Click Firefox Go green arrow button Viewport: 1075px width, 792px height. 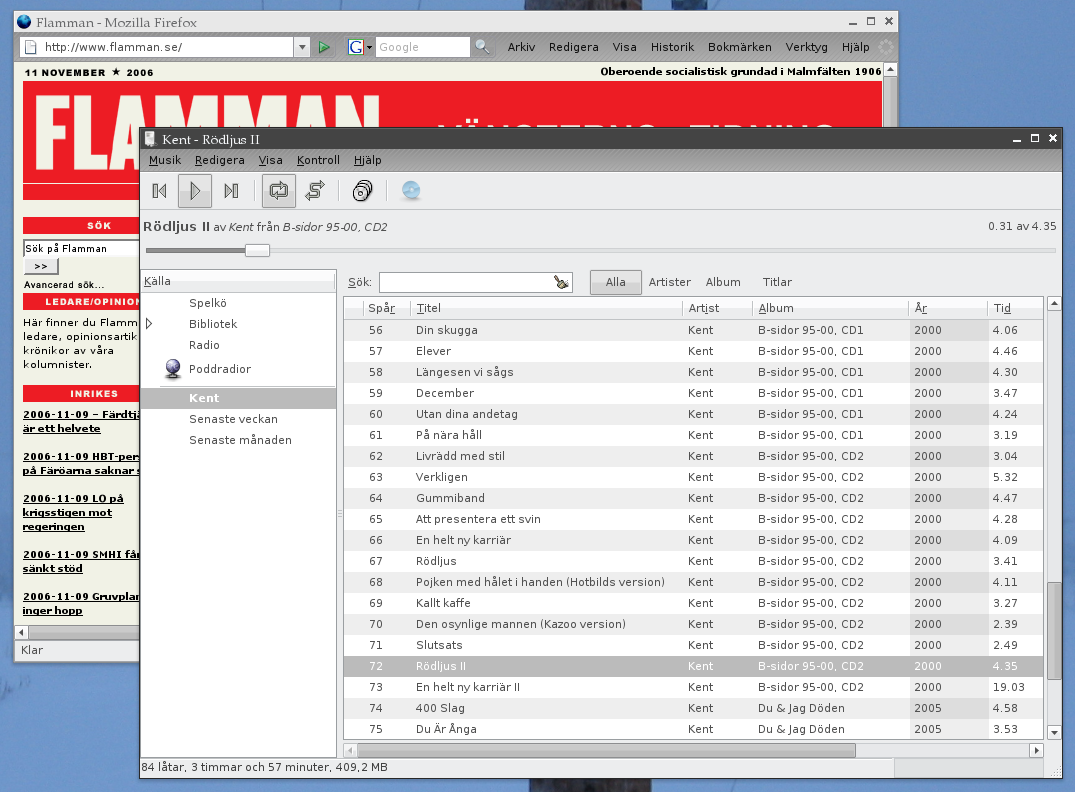pos(324,47)
